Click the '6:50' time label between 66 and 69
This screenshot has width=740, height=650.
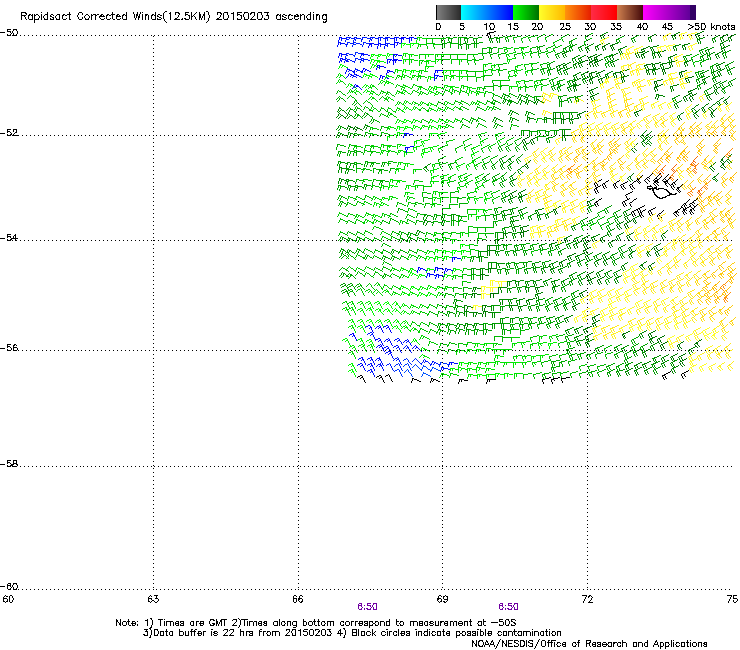(367, 607)
